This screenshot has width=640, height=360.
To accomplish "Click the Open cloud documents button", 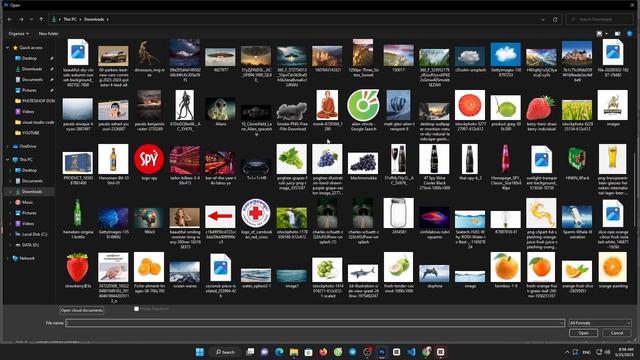I will [82, 310].
